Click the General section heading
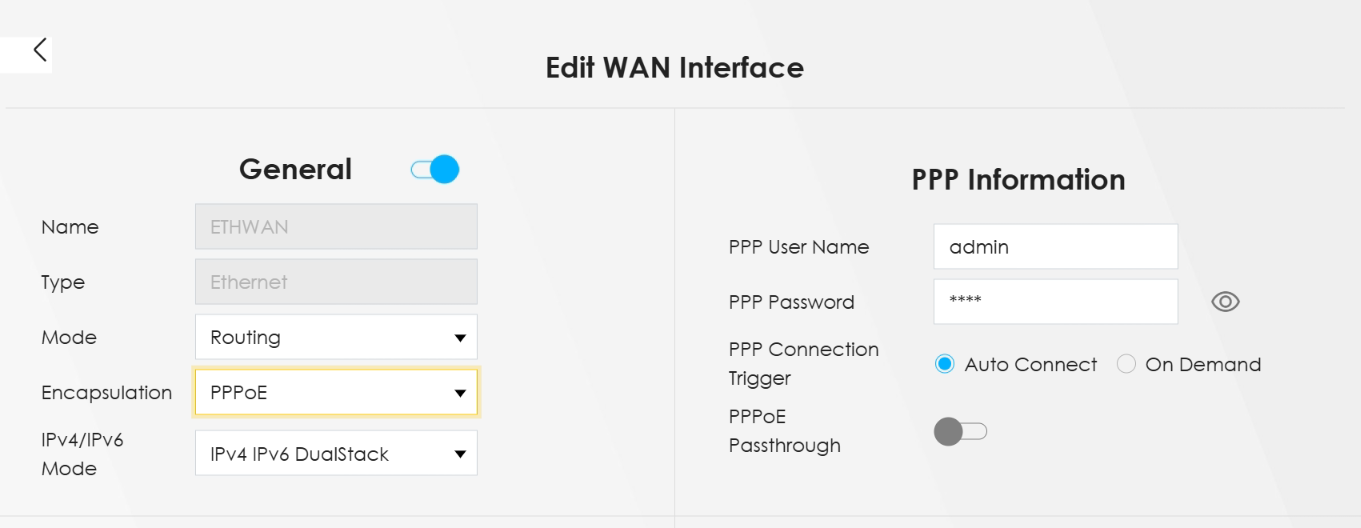 [x=295, y=169]
